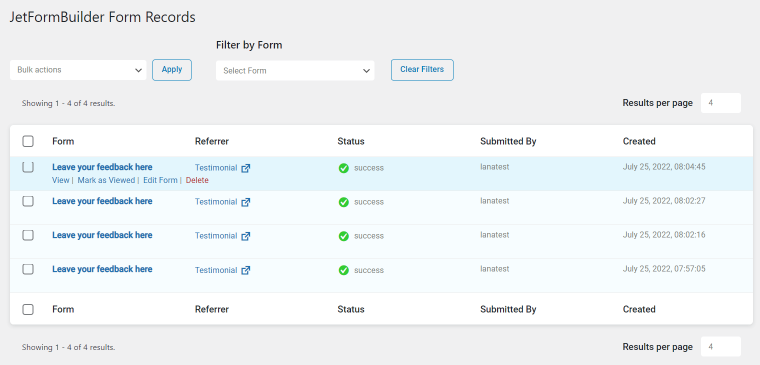Click the Clear Filters button
This screenshot has width=760, height=365.
422,70
